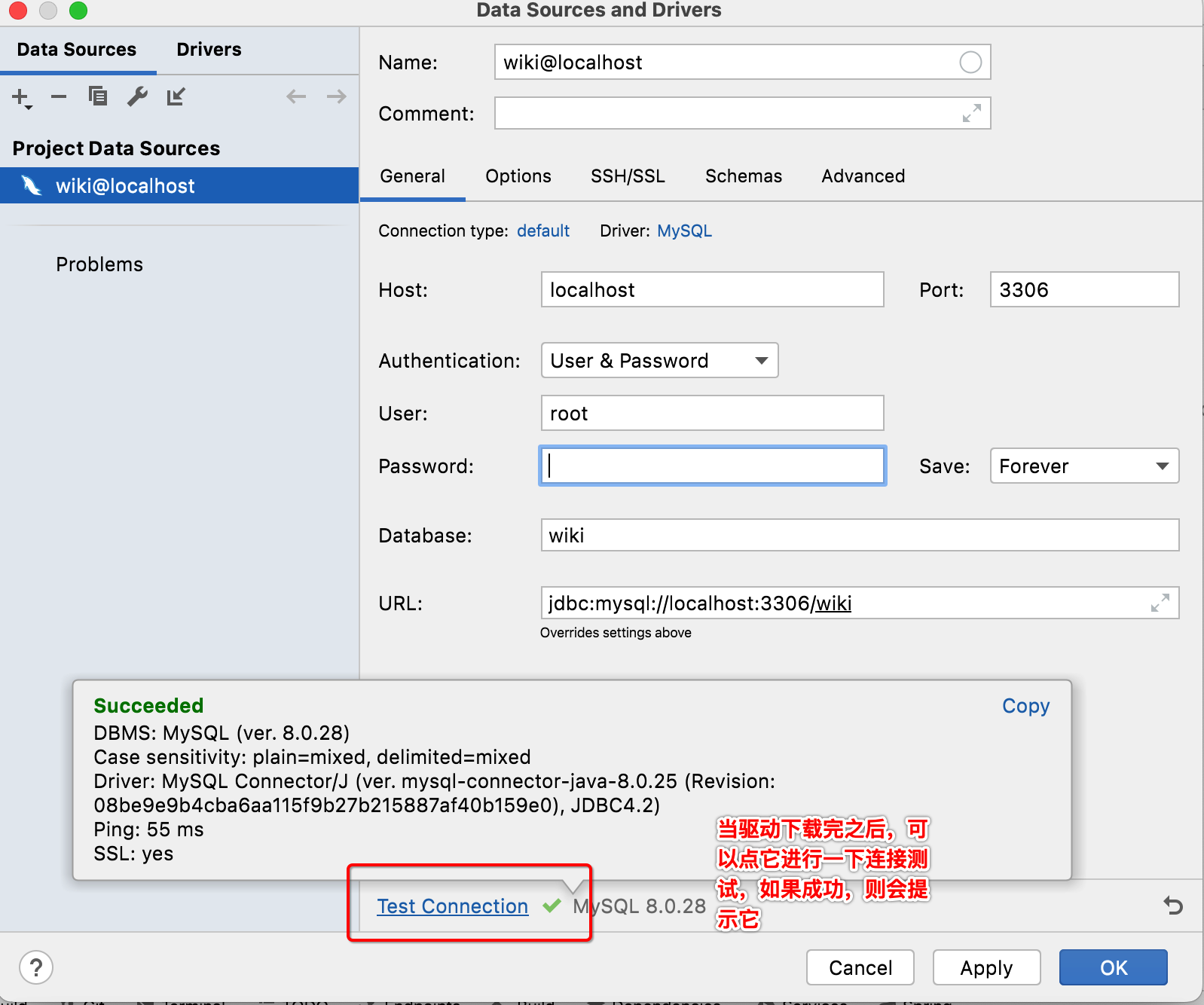Click the Apply button
Viewport: 1204px width, 1005px height.
[x=986, y=967]
